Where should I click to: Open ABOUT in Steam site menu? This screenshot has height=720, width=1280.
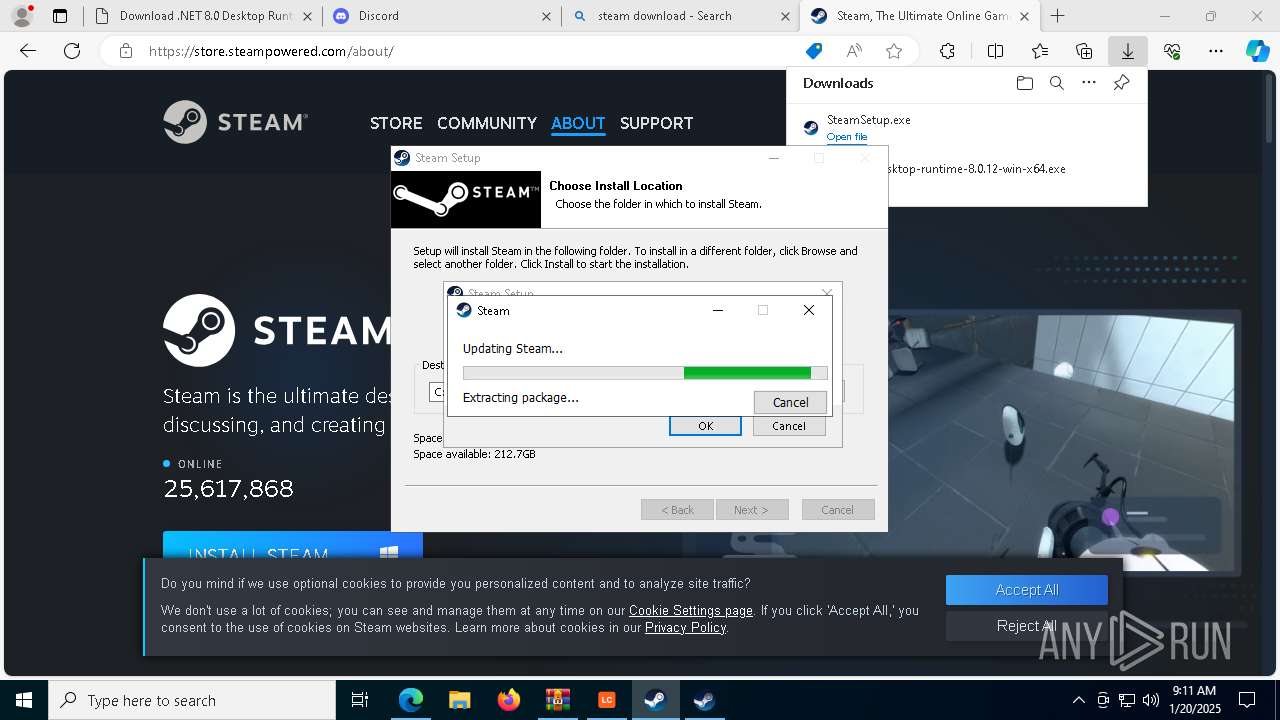coord(578,123)
